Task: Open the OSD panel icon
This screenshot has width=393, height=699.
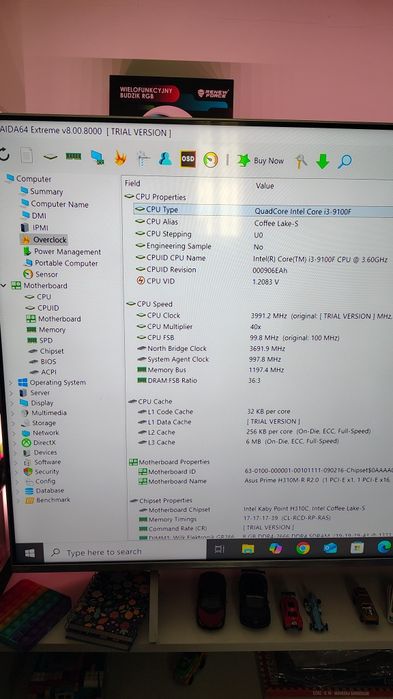Action: [188, 159]
